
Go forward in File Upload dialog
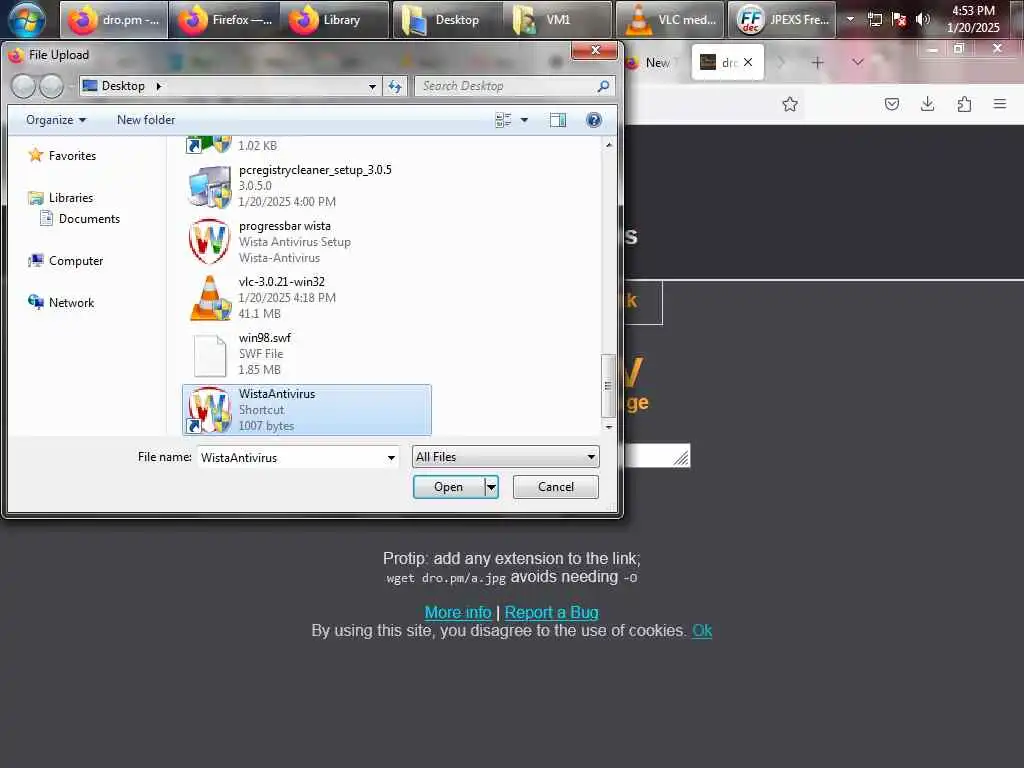coord(52,86)
